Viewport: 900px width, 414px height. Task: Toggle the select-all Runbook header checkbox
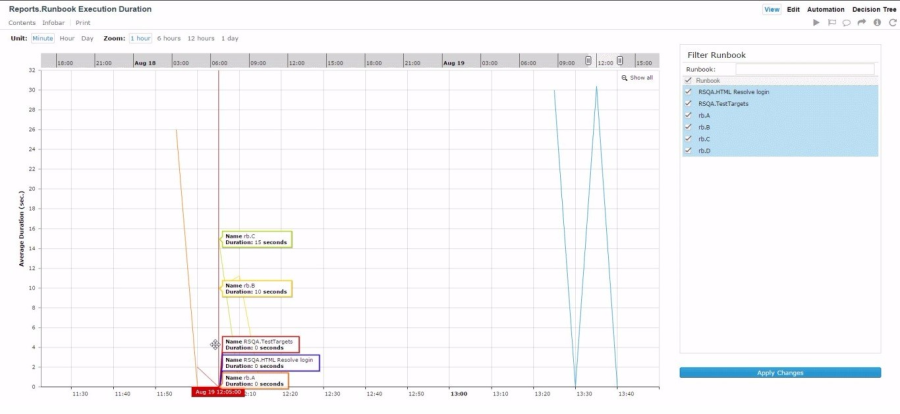pyautogui.click(x=688, y=80)
